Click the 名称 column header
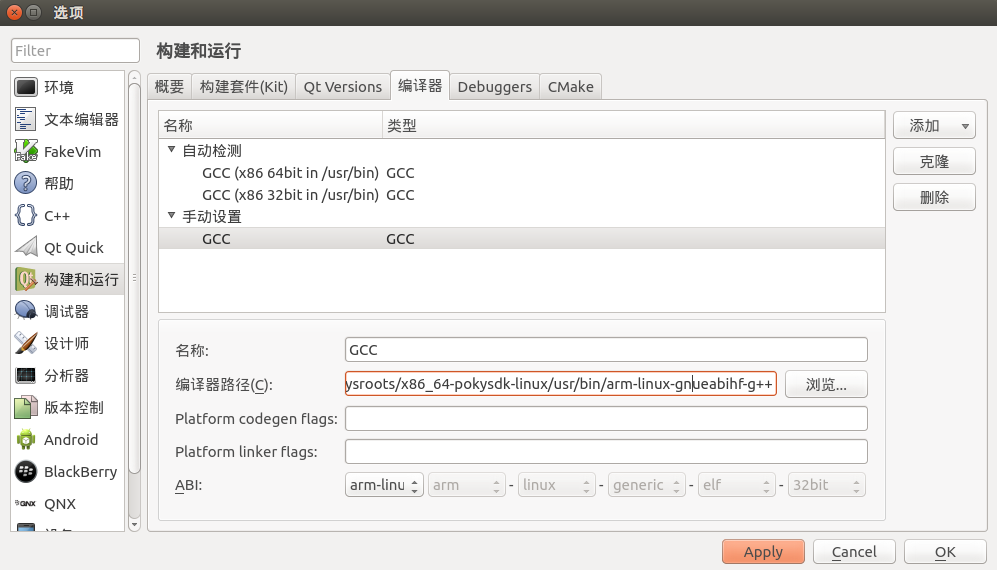997x570 pixels. (x=270, y=125)
